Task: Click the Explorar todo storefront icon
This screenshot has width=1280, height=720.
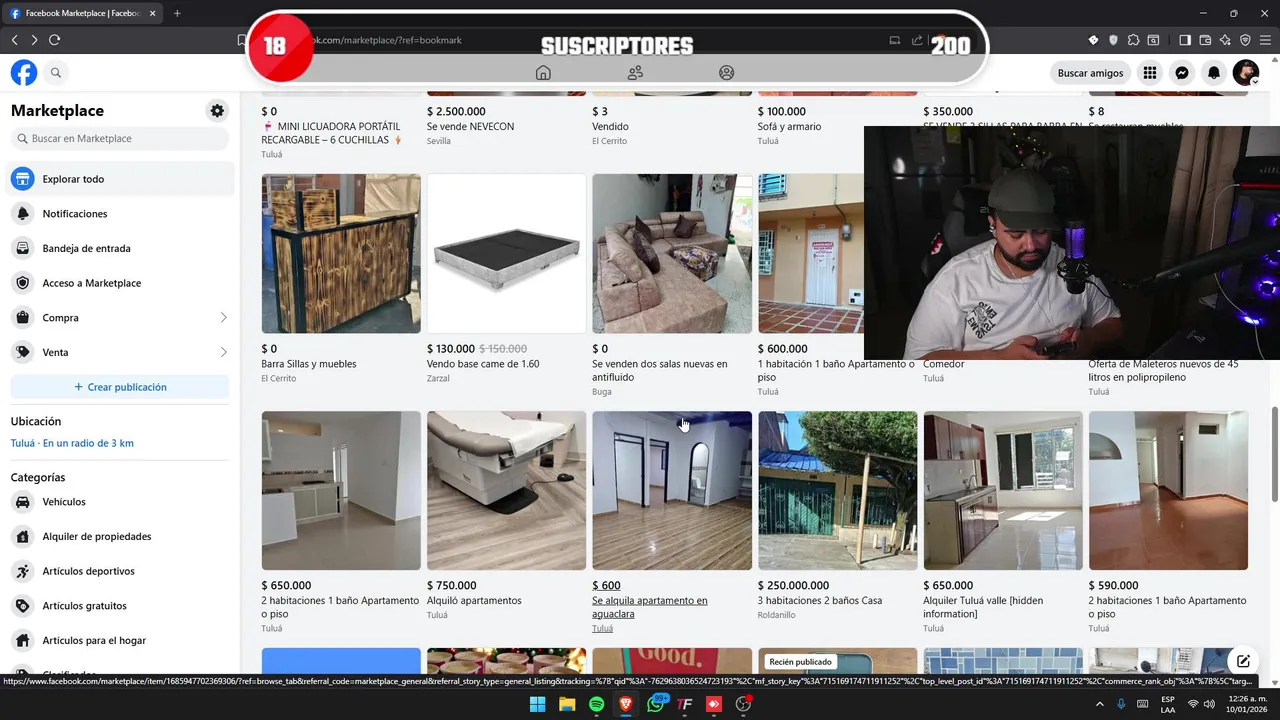Action: pyautogui.click(x=23, y=179)
